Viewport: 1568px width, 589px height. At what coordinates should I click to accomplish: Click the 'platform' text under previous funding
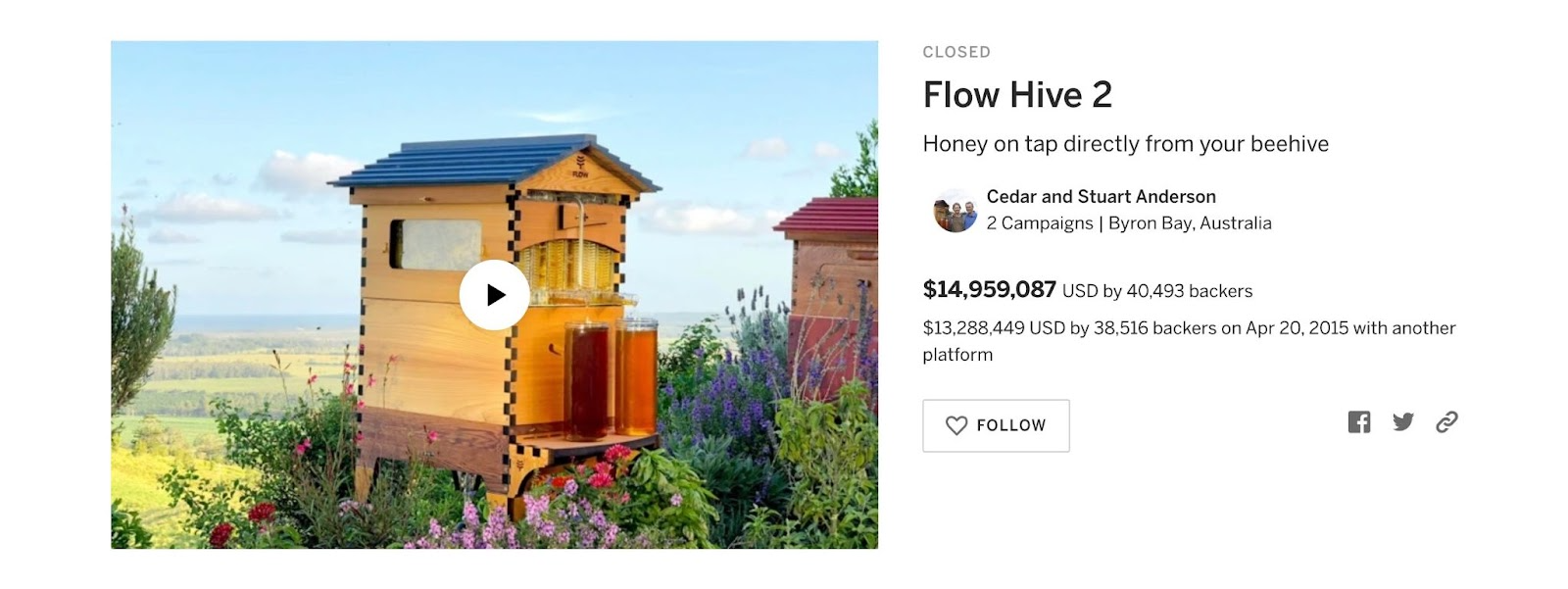click(x=957, y=355)
